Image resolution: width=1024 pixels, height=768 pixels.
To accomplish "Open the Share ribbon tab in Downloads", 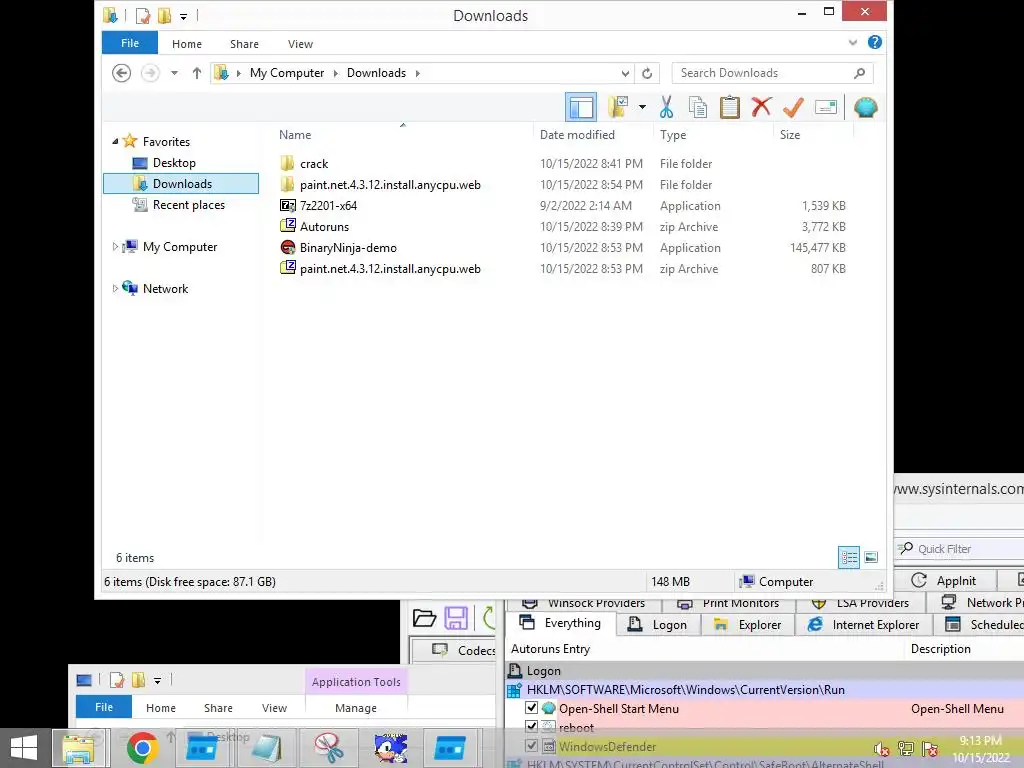I will (x=244, y=44).
